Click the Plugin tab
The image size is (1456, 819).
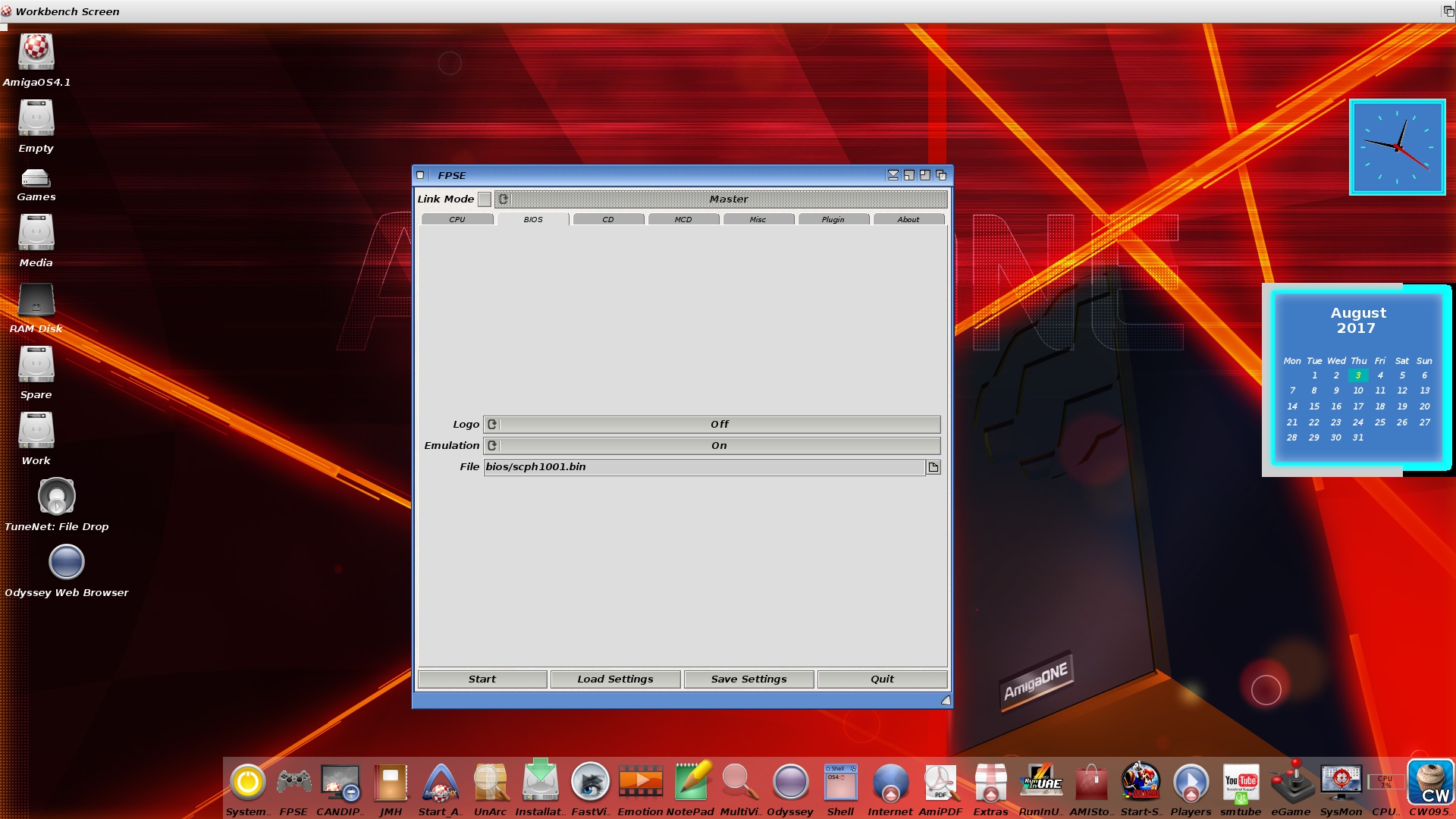click(833, 219)
